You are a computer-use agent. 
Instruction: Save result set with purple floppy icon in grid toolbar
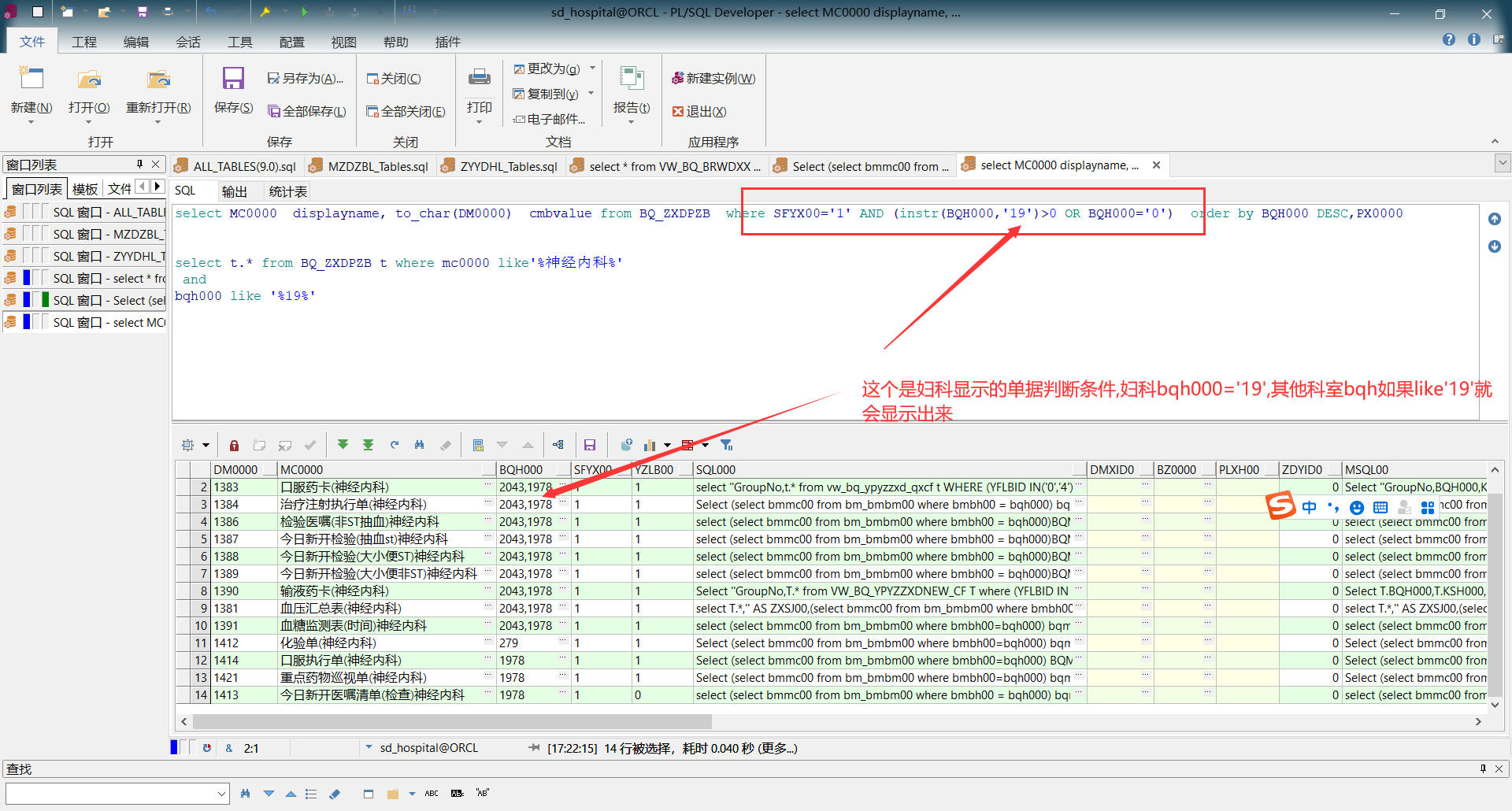(x=590, y=446)
